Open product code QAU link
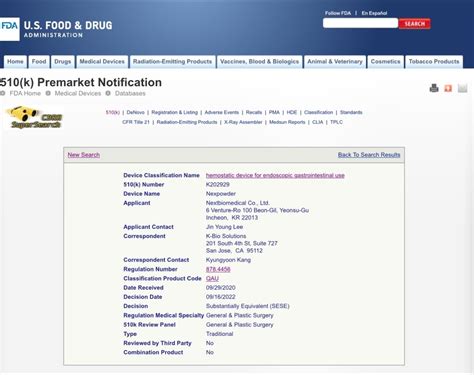Screen dimensions: 474x375 212,278
